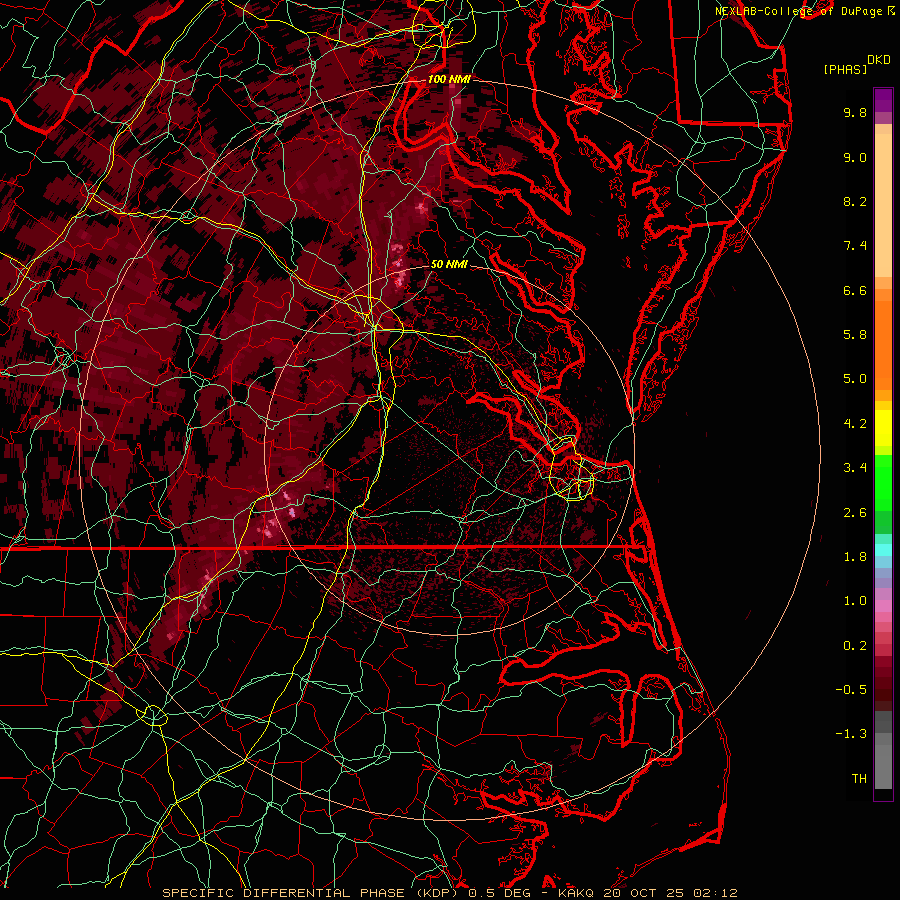900x900 pixels.
Task: Pick the light peach band of the color scale
Action: [x=883, y=205]
